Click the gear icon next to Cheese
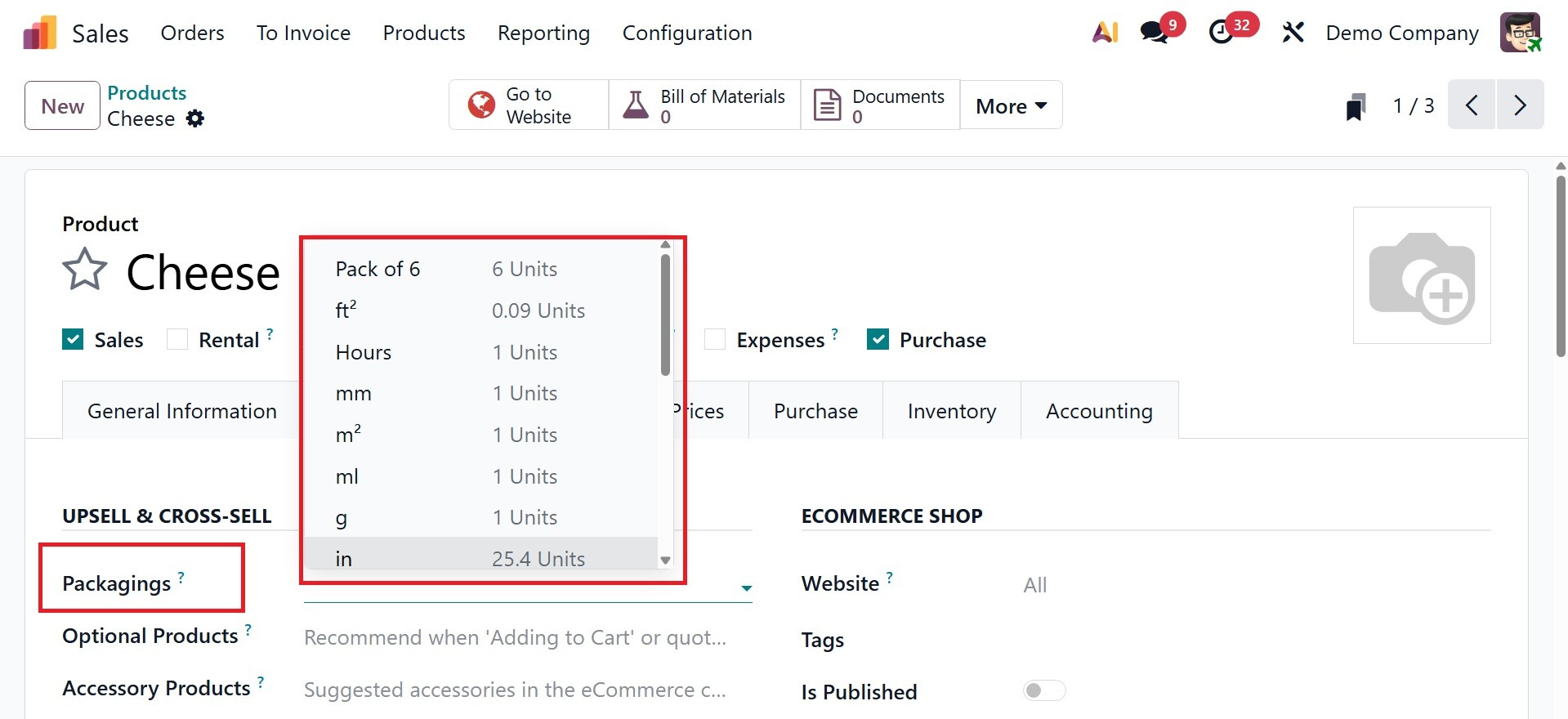The image size is (1568, 719). click(x=195, y=118)
